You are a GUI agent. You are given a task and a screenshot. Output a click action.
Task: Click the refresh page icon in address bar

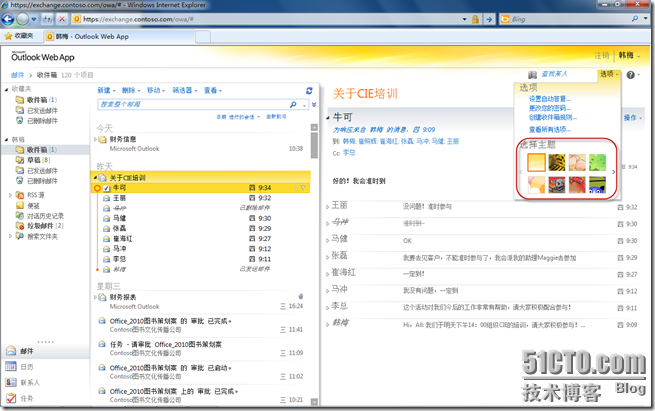click(x=48, y=19)
